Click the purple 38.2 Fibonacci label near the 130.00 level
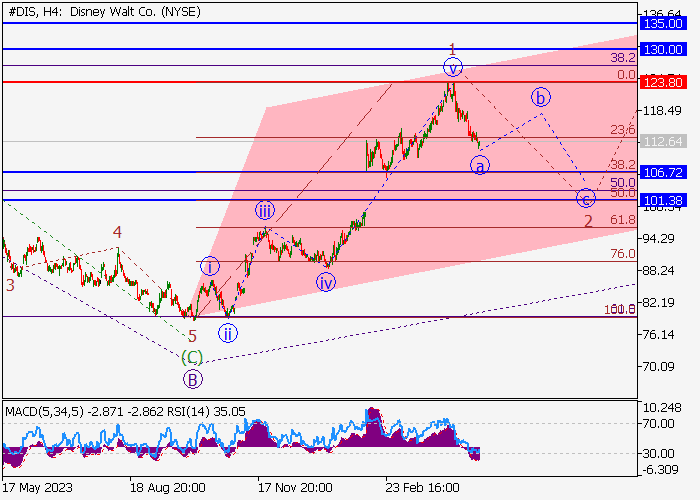This screenshot has width=700, height=500. point(623,57)
